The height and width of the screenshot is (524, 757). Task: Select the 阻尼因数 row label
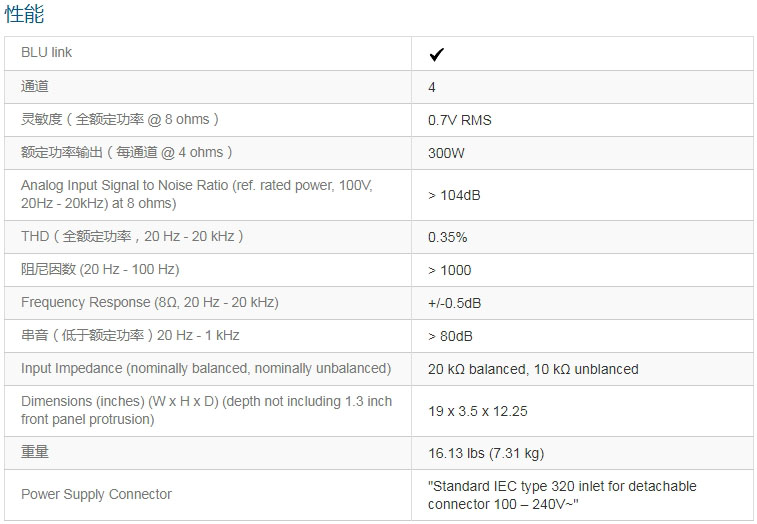pyautogui.click(x=100, y=270)
